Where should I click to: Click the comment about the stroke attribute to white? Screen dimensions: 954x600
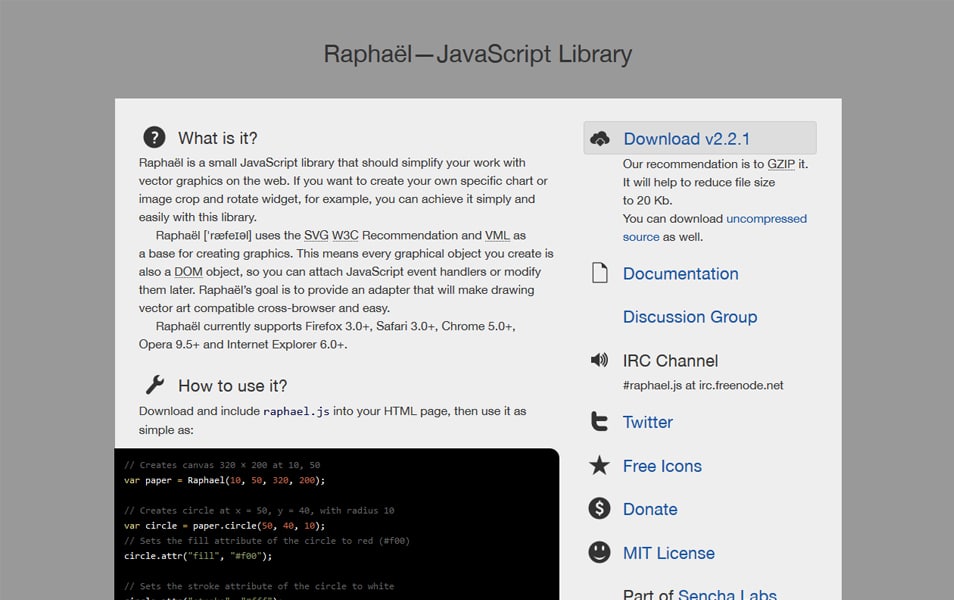tap(259, 586)
